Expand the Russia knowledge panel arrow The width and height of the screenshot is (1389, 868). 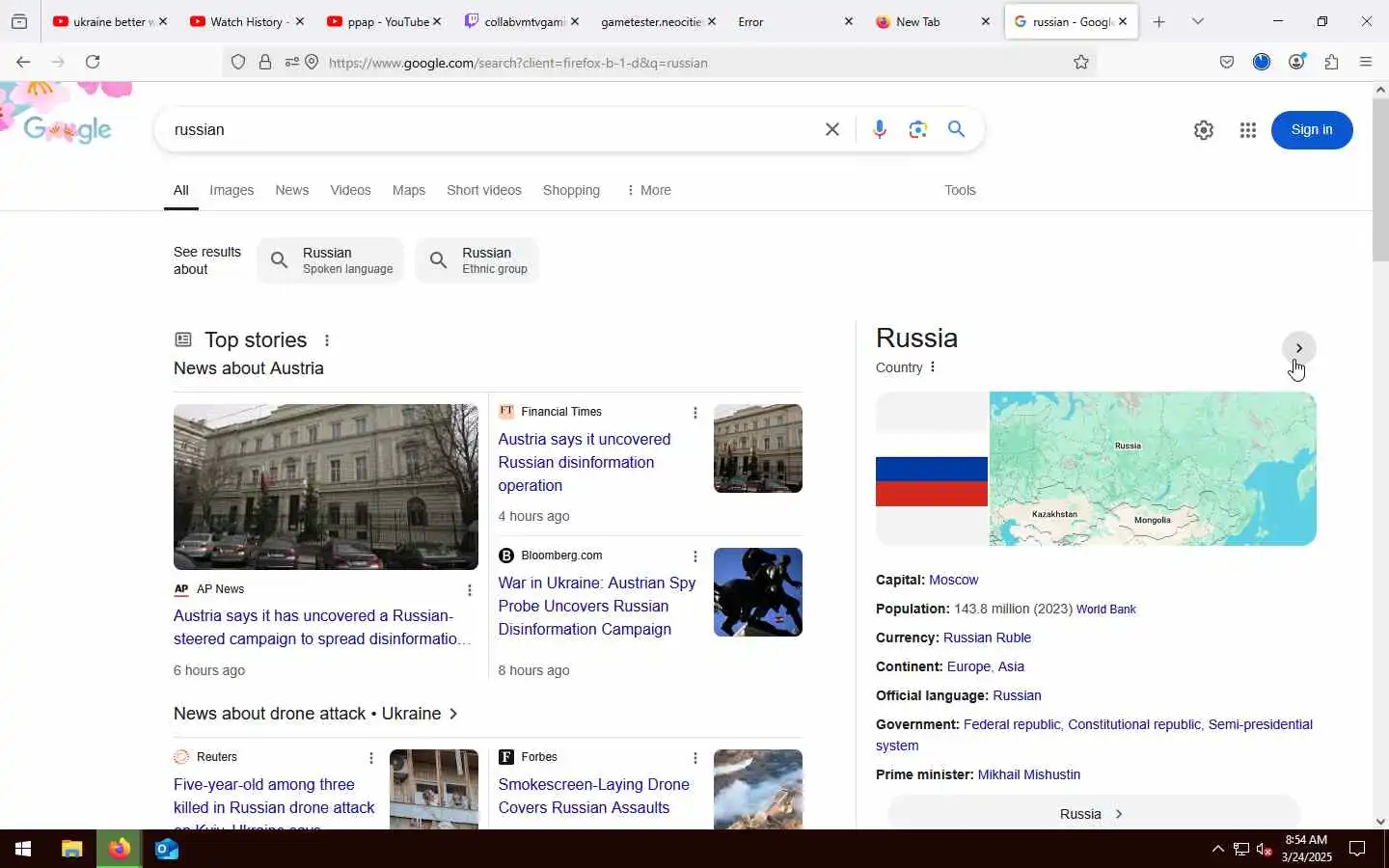1299,348
